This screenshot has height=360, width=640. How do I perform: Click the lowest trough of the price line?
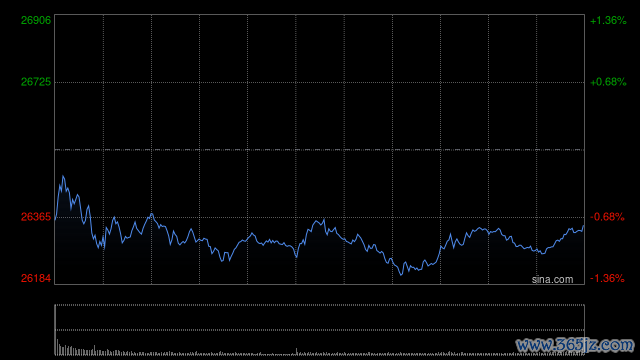[401, 275]
